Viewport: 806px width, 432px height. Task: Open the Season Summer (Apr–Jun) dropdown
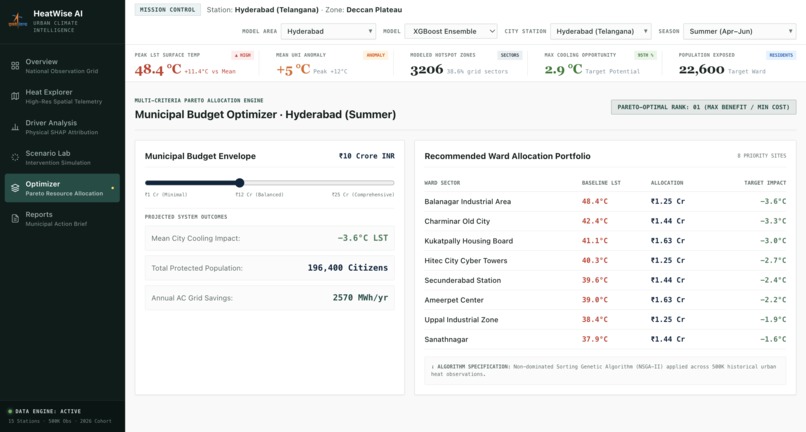[740, 31]
